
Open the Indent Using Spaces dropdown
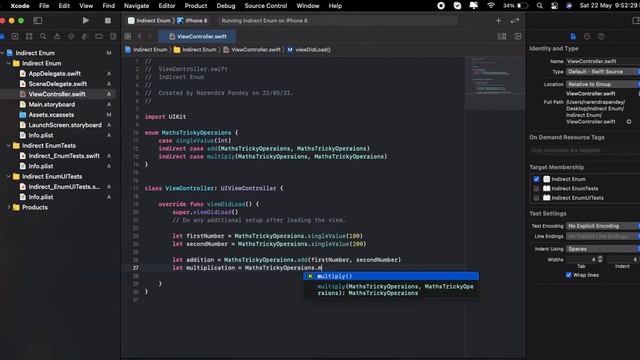pos(603,249)
